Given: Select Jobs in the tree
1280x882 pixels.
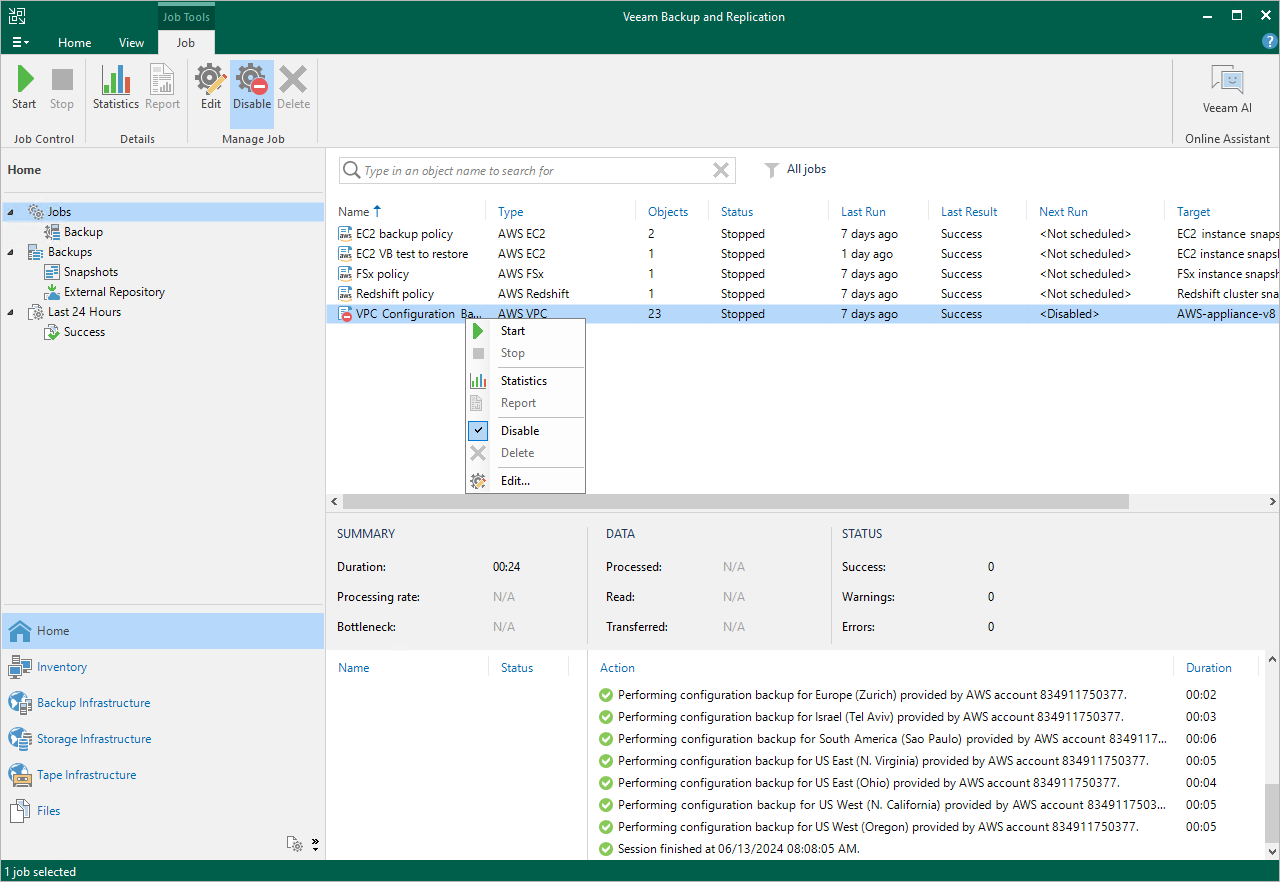Looking at the screenshot, I should pos(59,212).
